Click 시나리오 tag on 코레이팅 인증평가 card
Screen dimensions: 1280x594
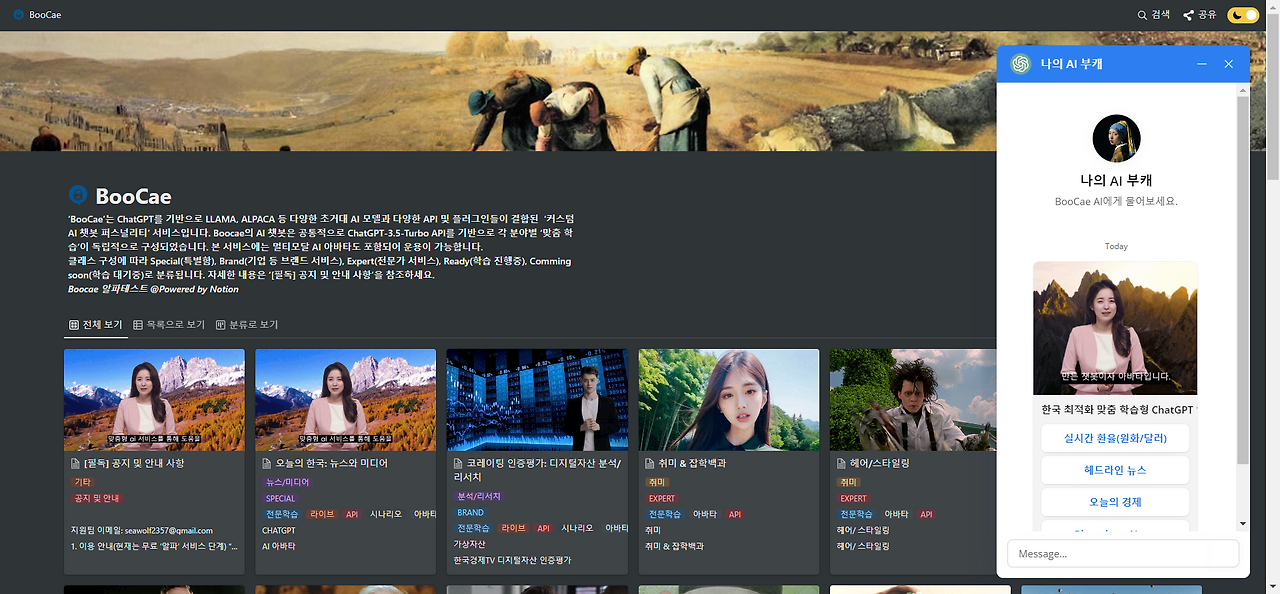(x=577, y=528)
